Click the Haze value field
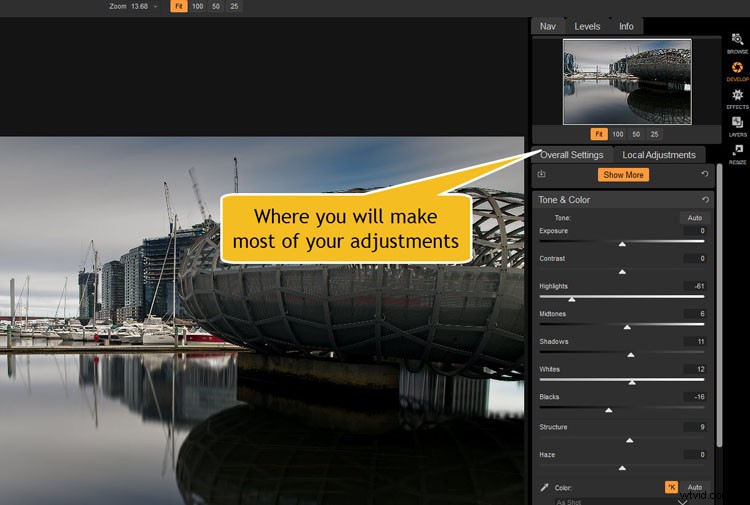Viewport: 750px width, 505px height. 695,455
